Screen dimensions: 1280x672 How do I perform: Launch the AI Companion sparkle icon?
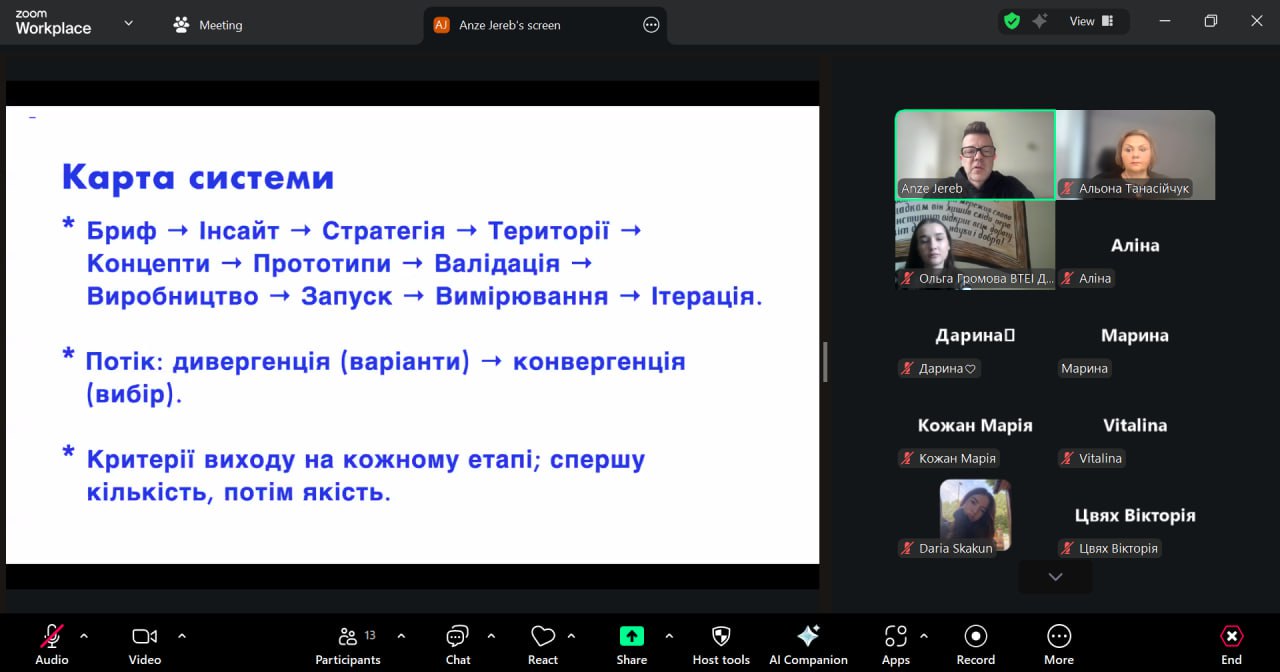click(808, 636)
